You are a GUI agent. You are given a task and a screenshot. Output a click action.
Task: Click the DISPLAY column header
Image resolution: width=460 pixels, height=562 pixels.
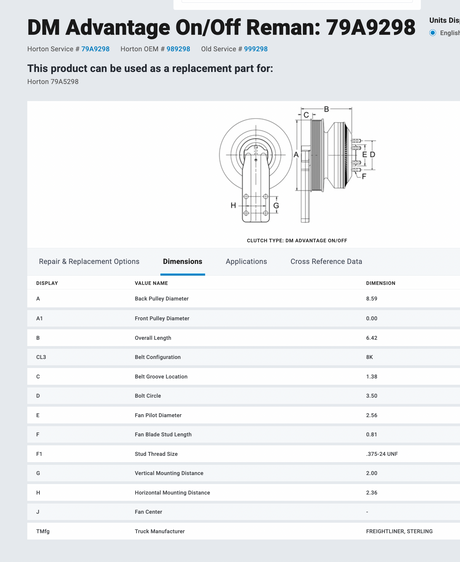(47, 283)
